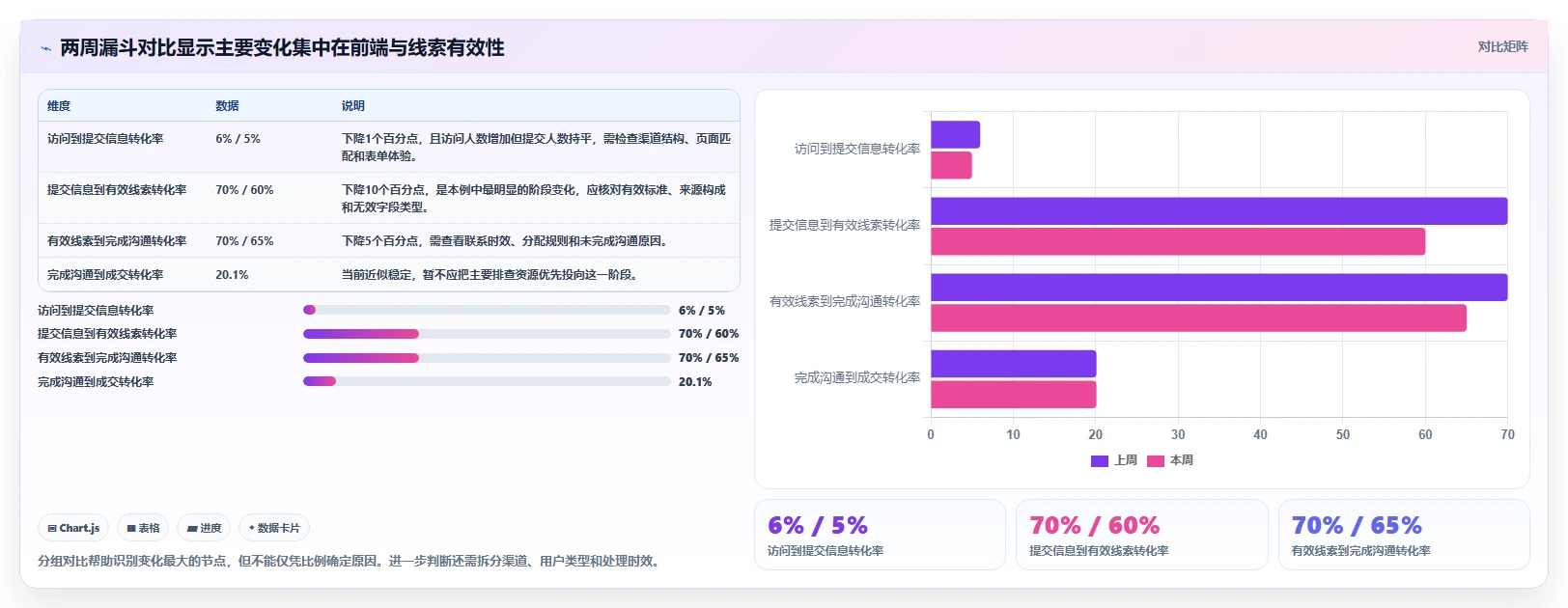Click the sparkline icon beside the card title

(x=45, y=48)
